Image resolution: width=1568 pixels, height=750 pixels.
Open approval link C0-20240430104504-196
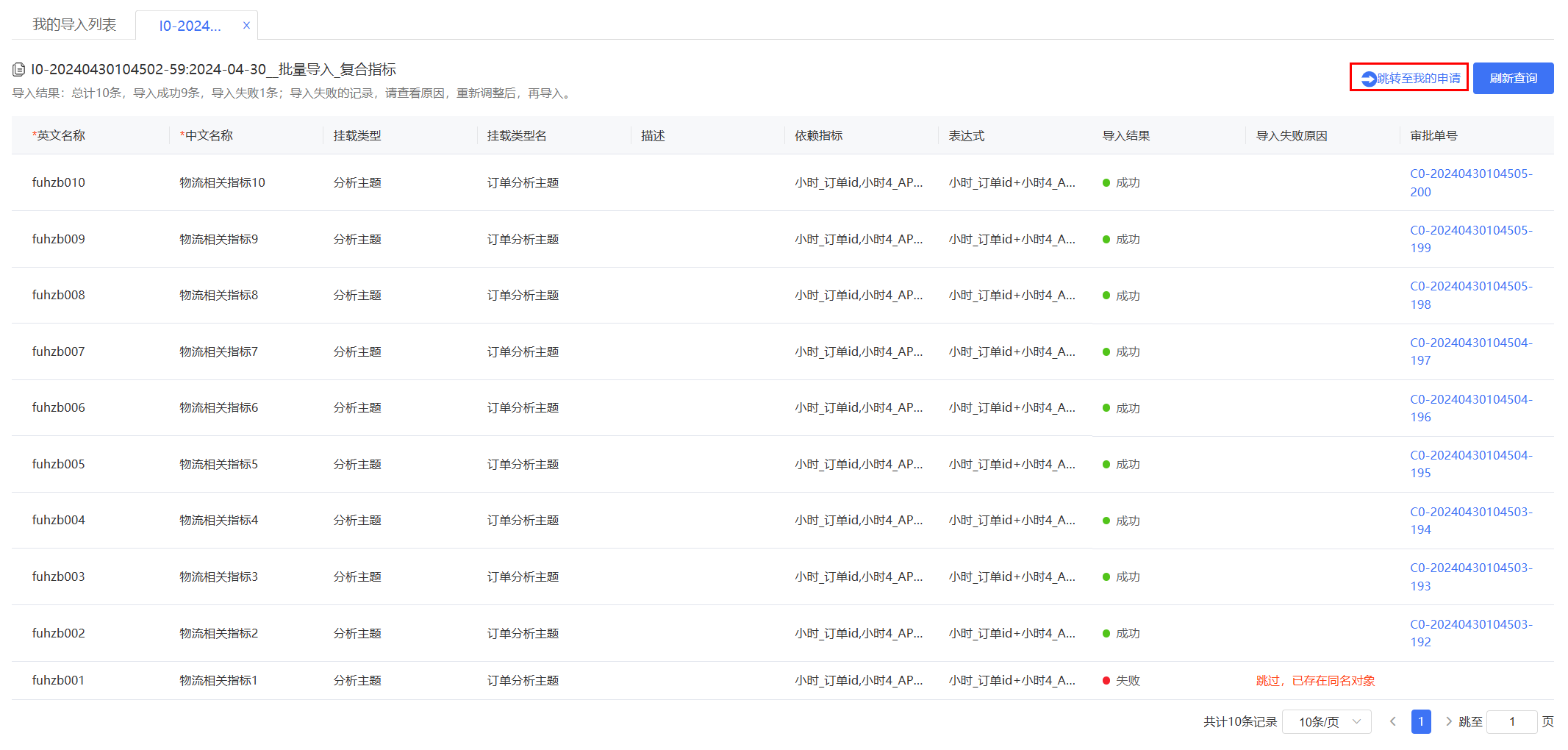[x=1471, y=408]
